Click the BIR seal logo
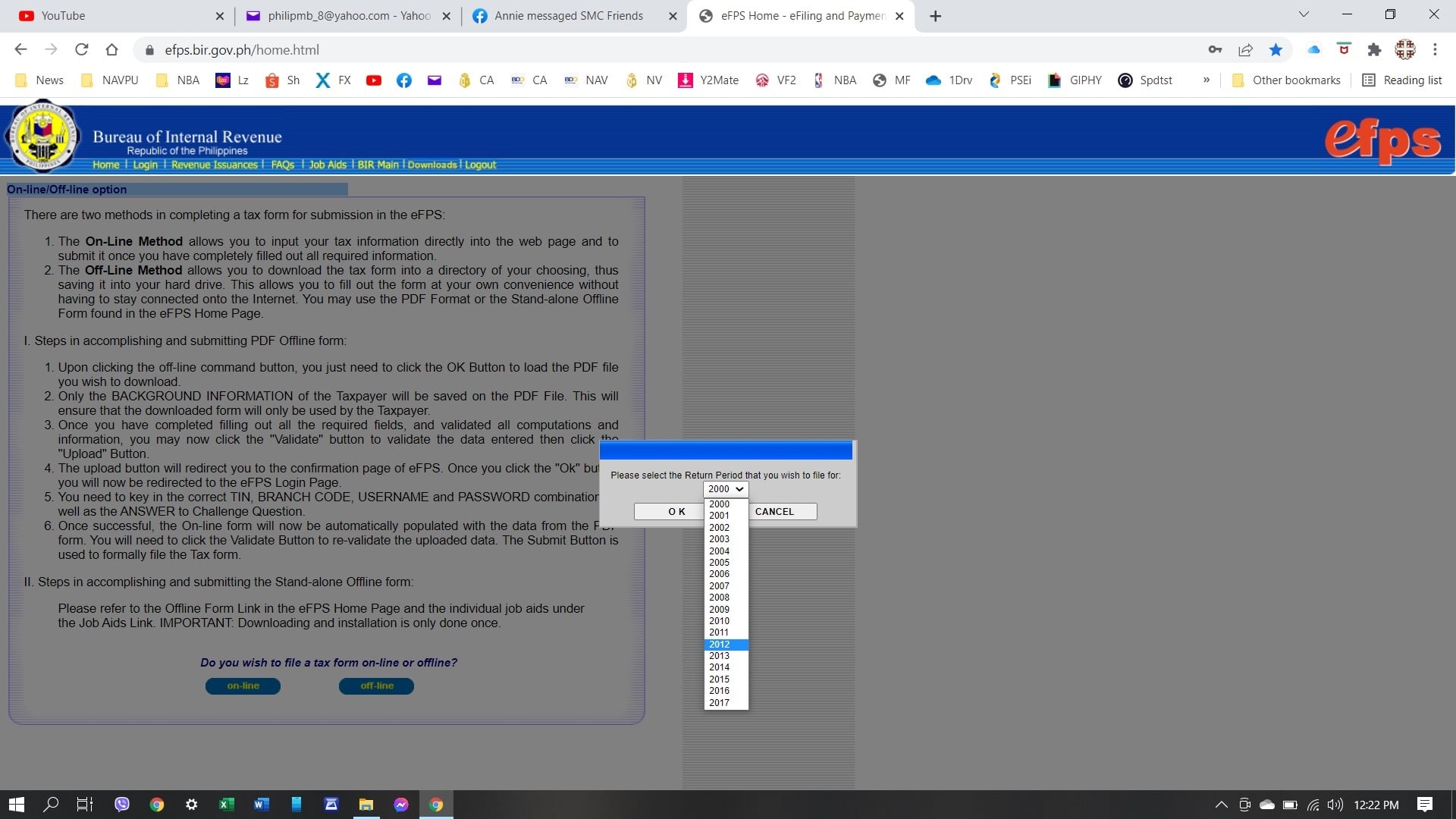This screenshot has width=1456, height=819. tap(42, 136)
